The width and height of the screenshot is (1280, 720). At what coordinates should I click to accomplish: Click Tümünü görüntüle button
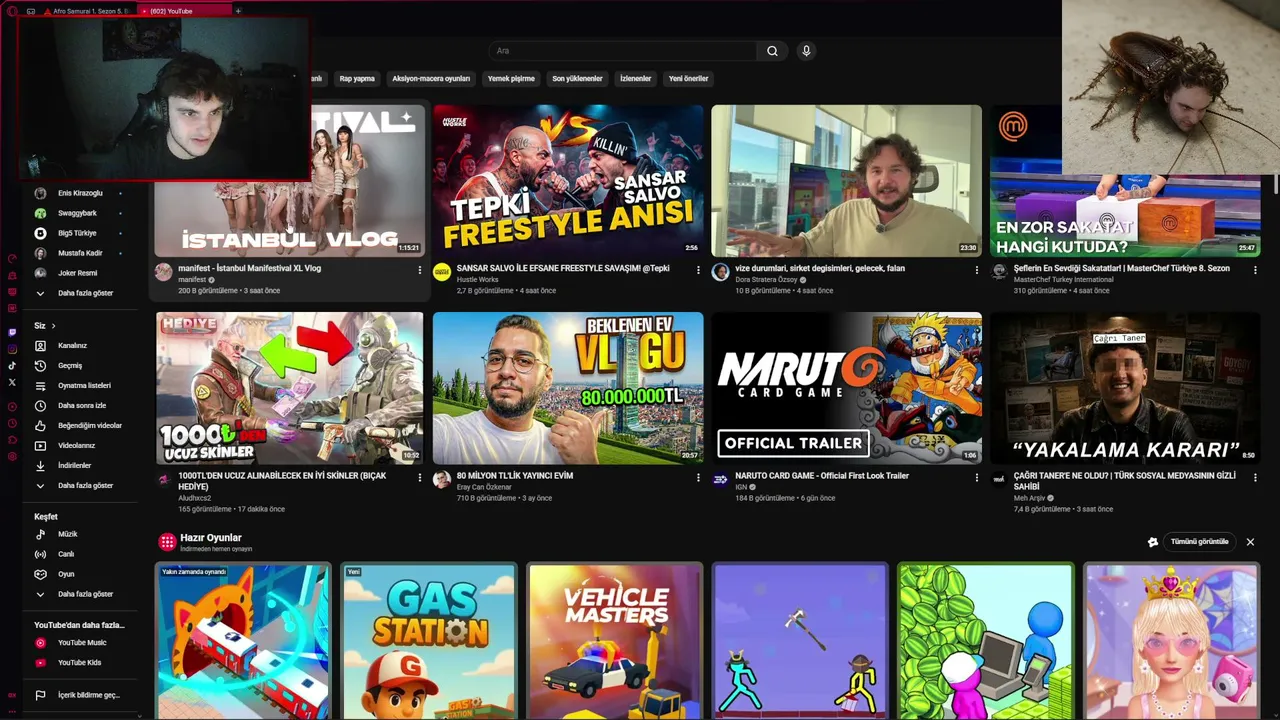click(x=1199, y=542)
